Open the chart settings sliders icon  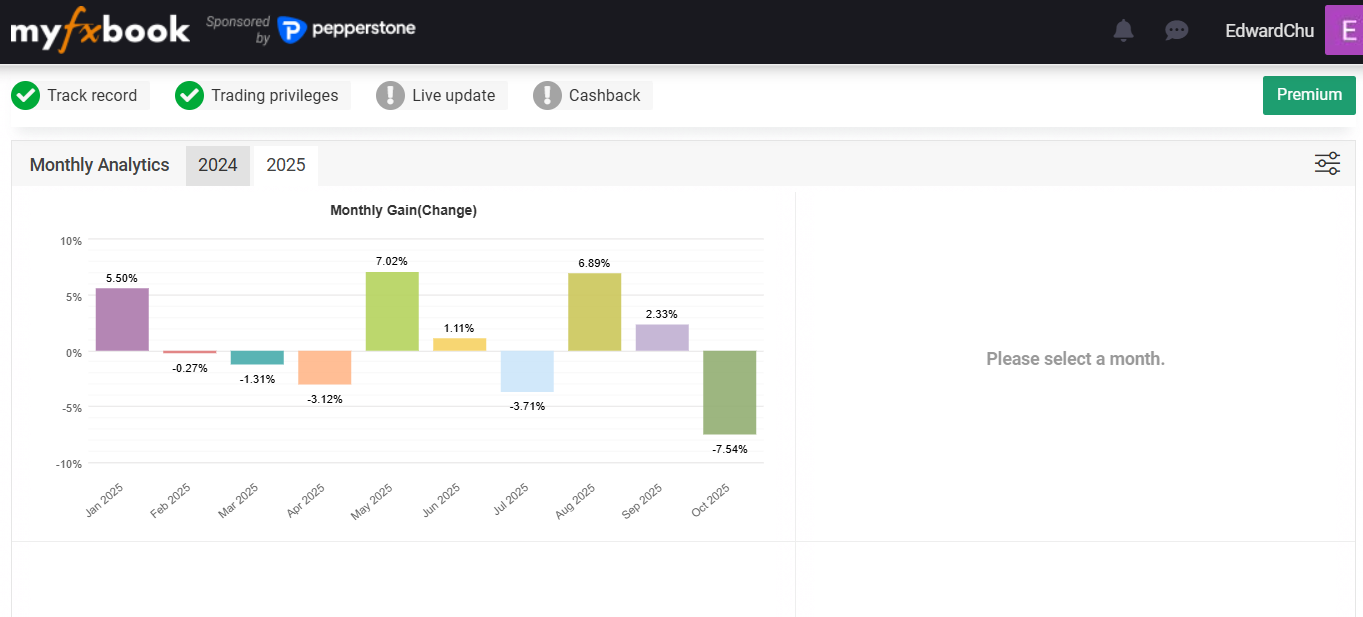[x=1327, y=164]
